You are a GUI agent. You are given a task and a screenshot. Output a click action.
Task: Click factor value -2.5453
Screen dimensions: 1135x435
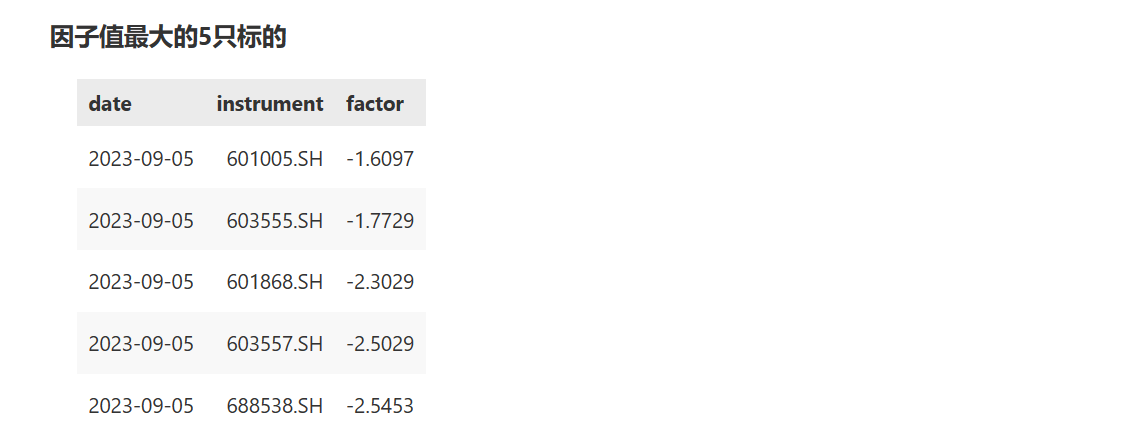[x=380, y=406]
